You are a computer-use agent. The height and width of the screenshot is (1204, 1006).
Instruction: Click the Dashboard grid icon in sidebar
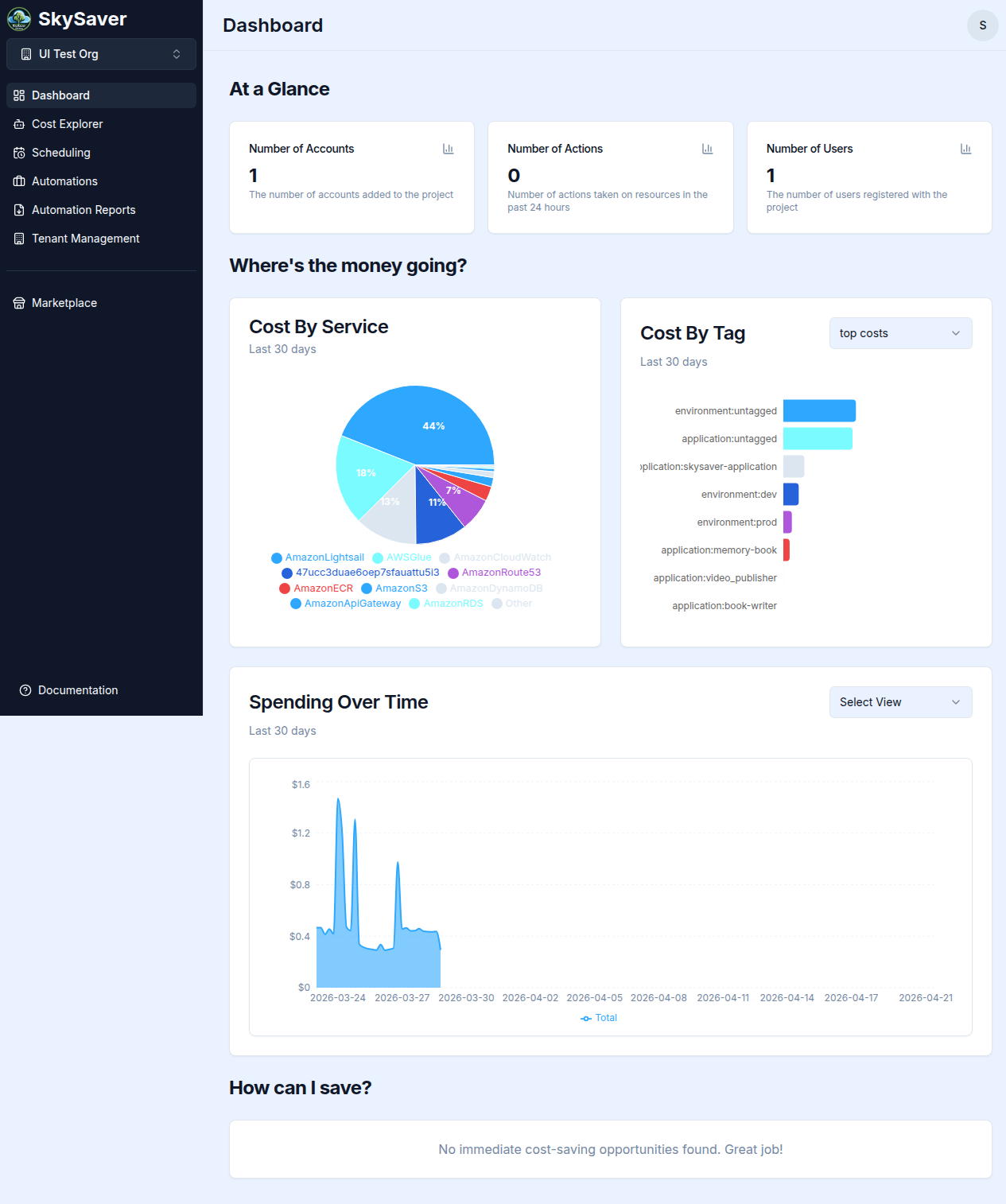[19, 95]
